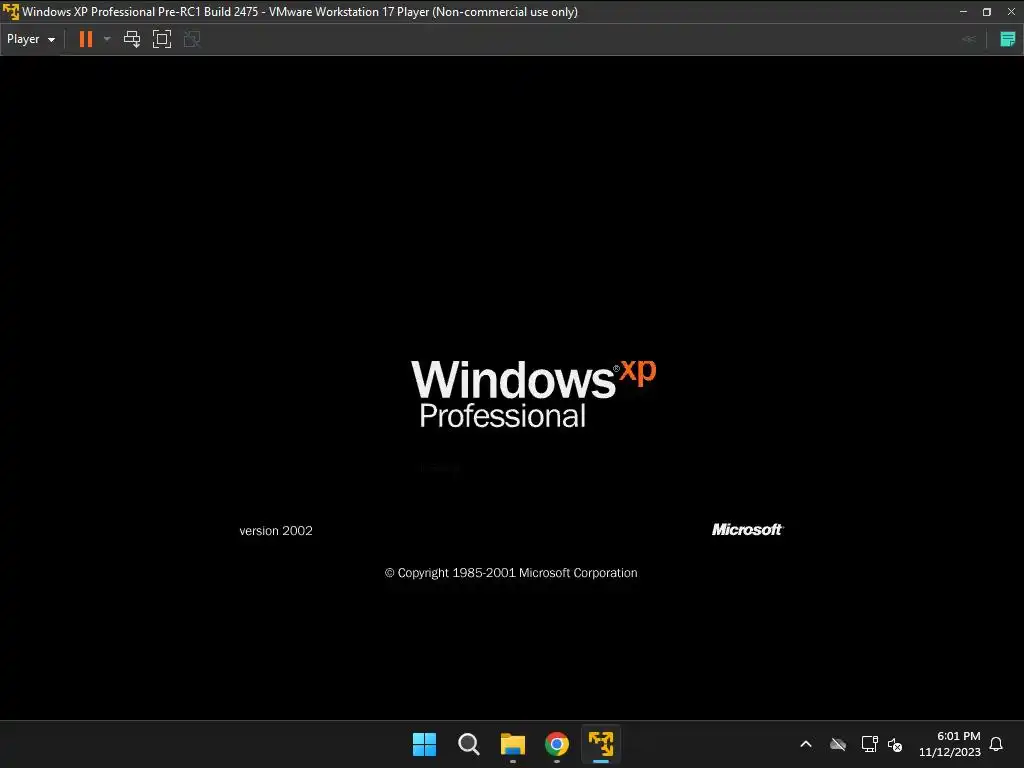Open the notifications bell
Screen dimensions: 1024x768
coord(996,744)
